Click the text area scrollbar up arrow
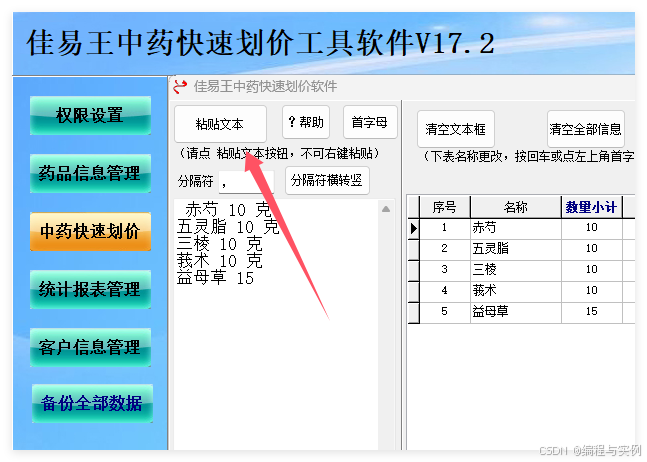The height and width of the screenshot is (462, 647). 386,209
